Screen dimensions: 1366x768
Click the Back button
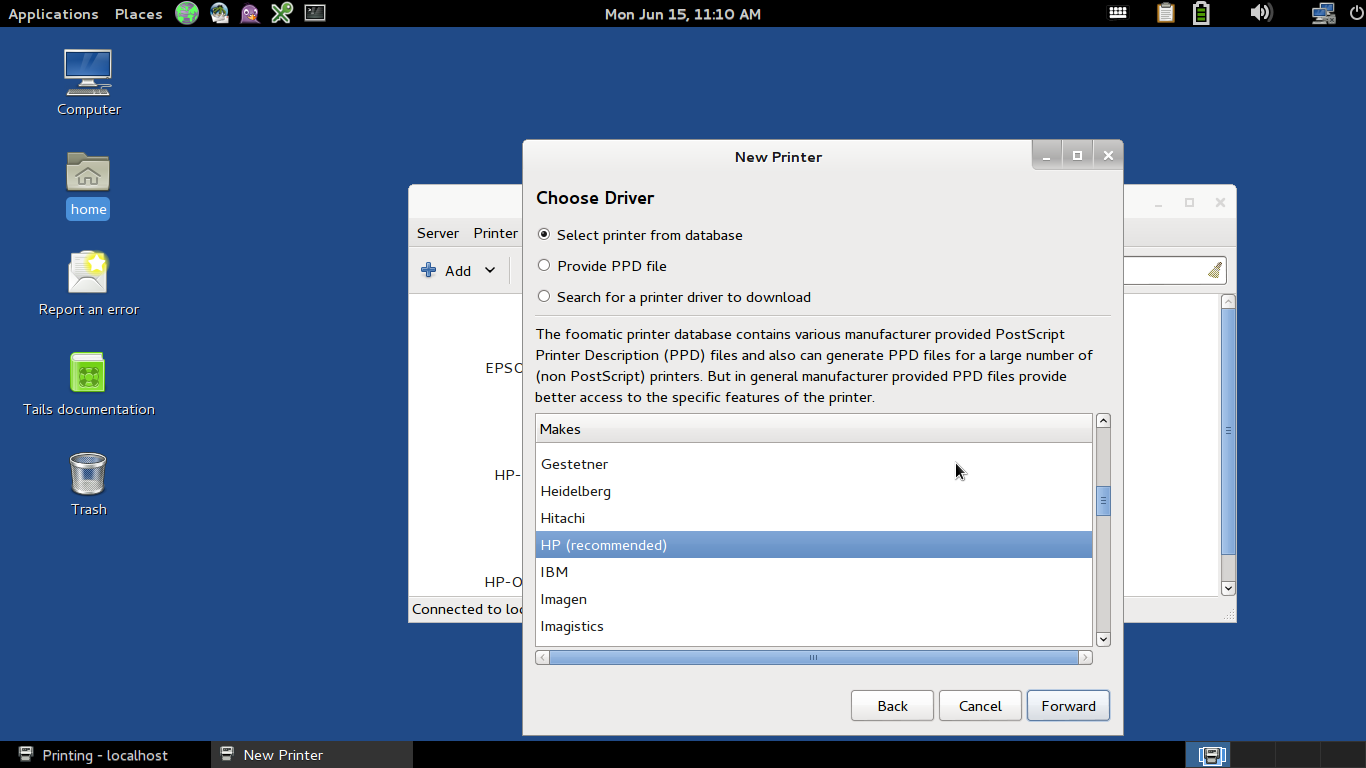click(892, 706)
